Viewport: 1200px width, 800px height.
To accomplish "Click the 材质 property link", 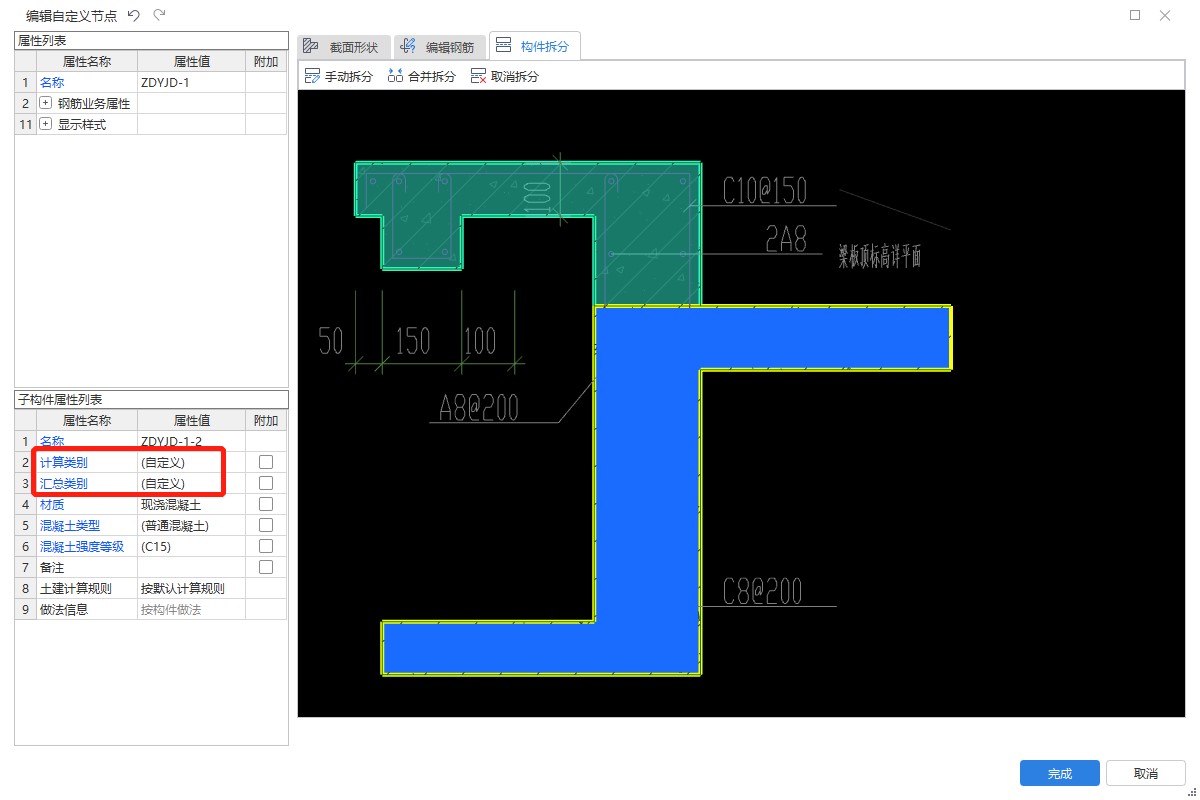I will [51, 504].
